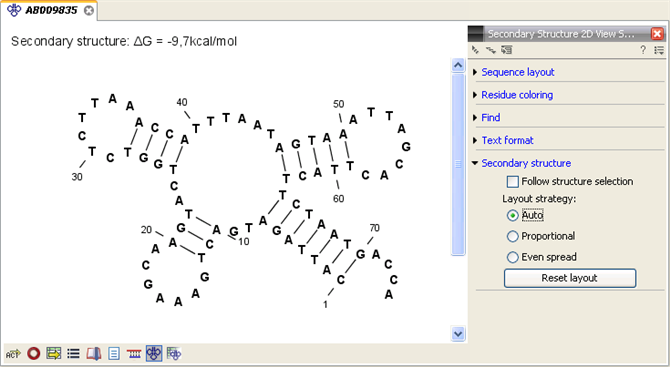Select the AB009835 tab
The height and width of the screenshot is (367, 670).
point(50,10)
